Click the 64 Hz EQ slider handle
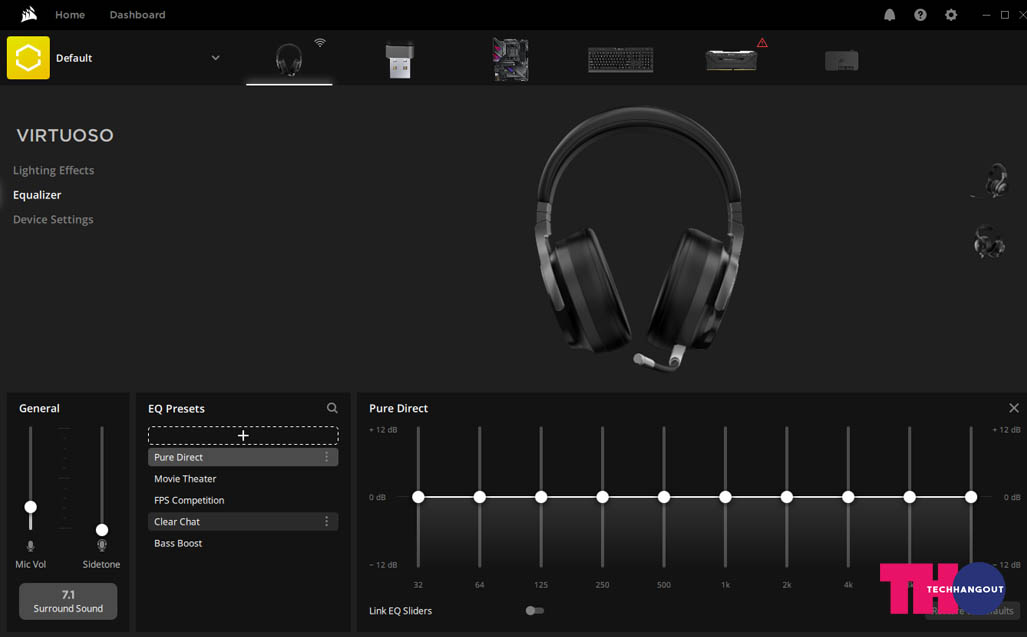Screen dimensions: 1027x637 click(479, 497)
